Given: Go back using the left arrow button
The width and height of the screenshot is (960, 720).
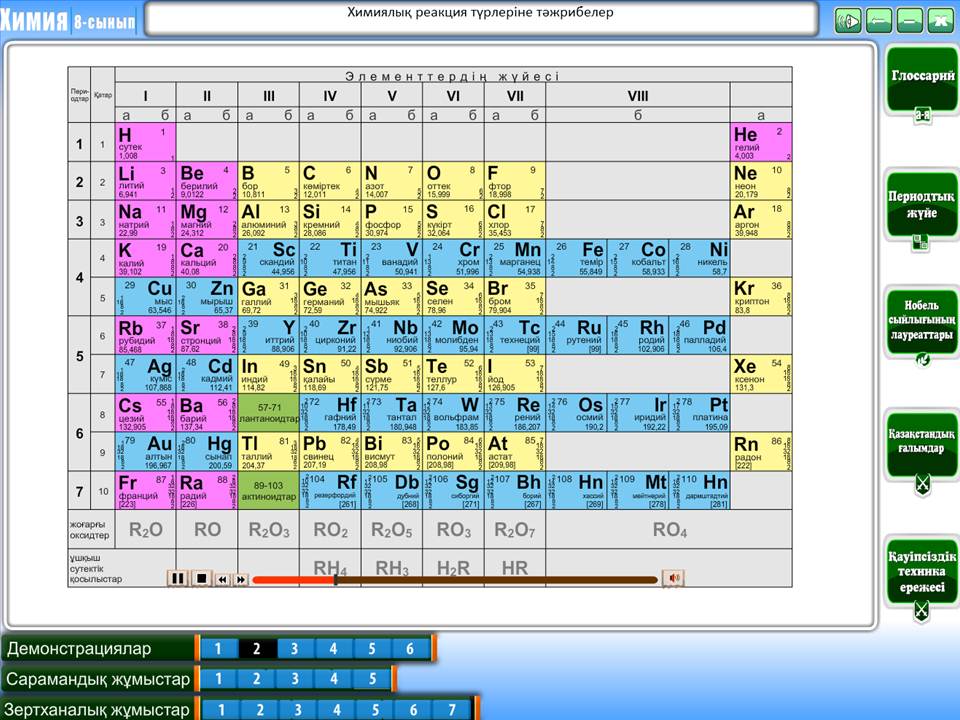Looking at the screenshot, I should pyautogui.click(x=879, y=21).
